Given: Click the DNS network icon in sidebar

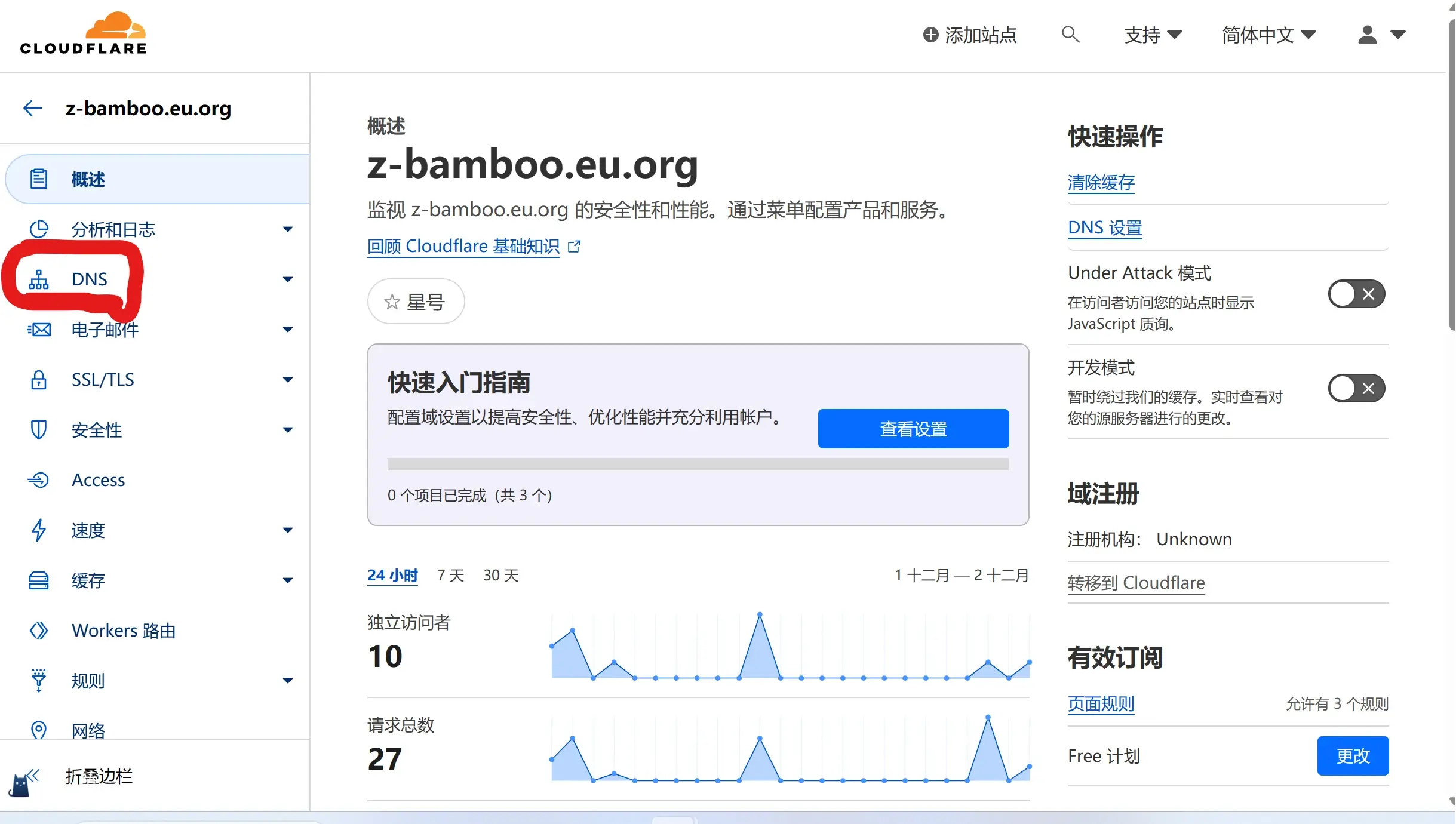Looking at the screenshot, I should click(39, 279).
